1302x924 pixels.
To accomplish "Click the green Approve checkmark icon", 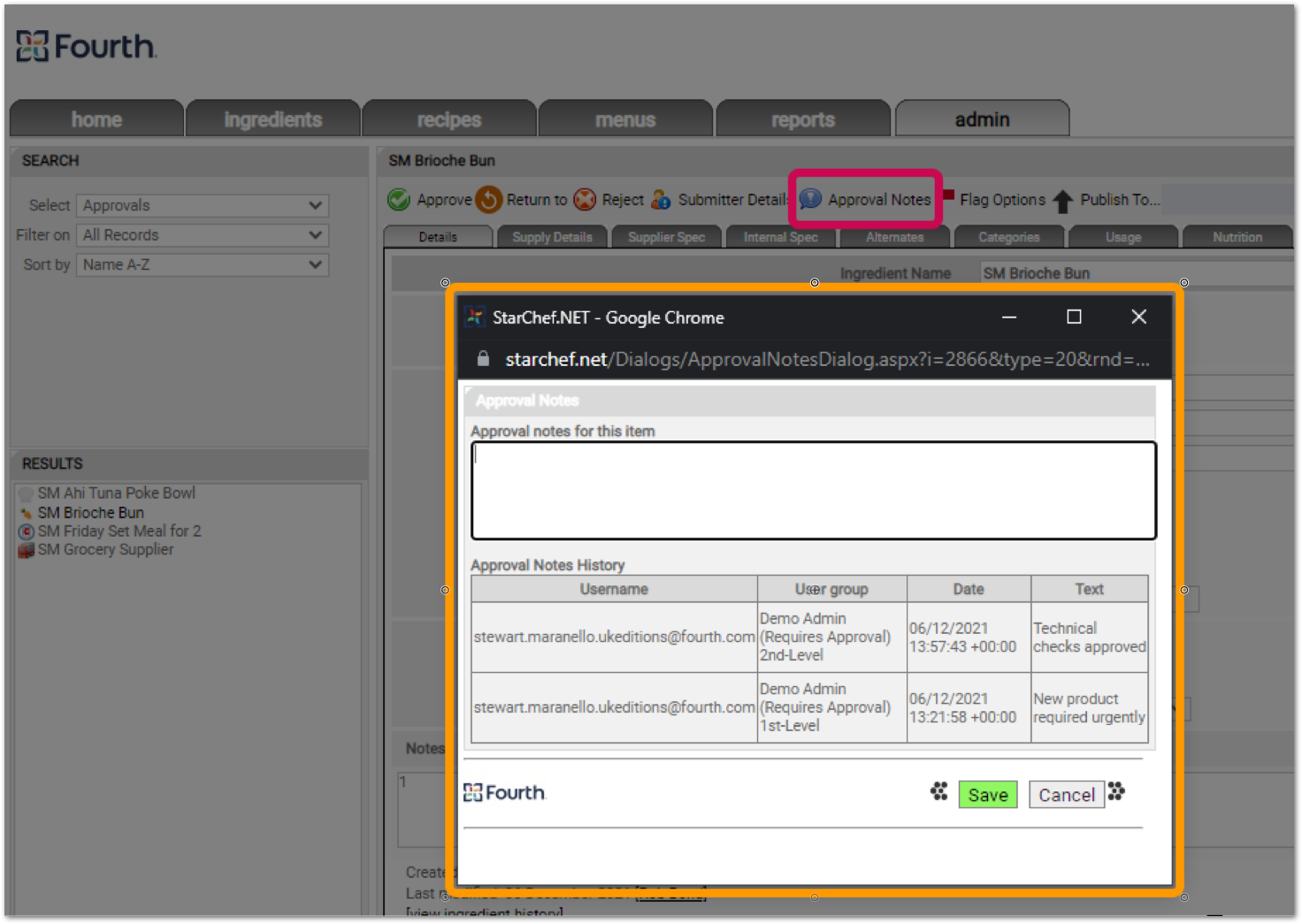I will [399, 200].
